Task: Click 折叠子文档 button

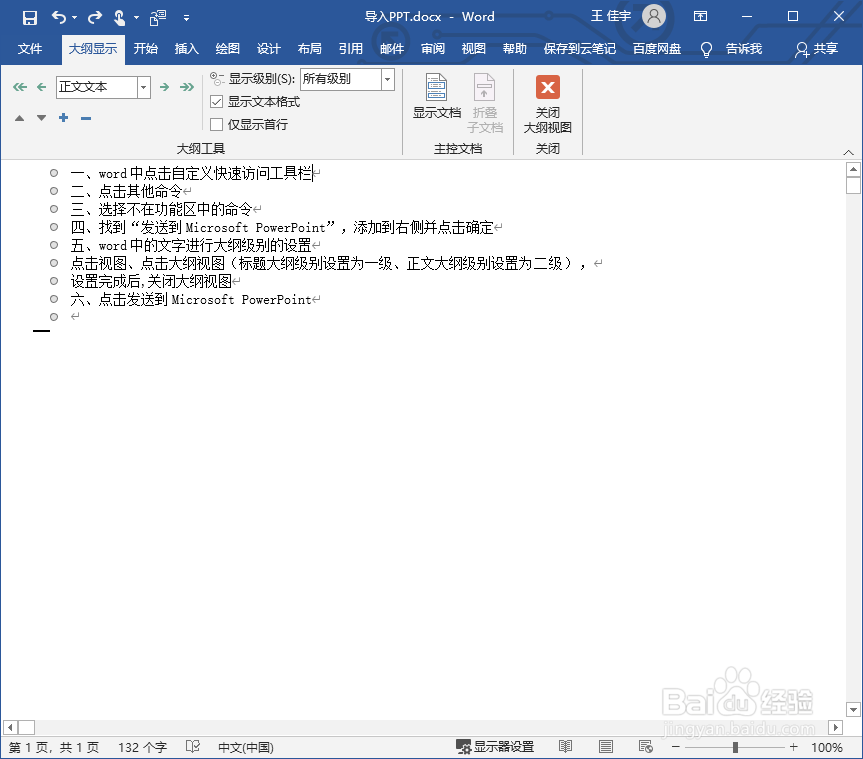Action: 485,103
